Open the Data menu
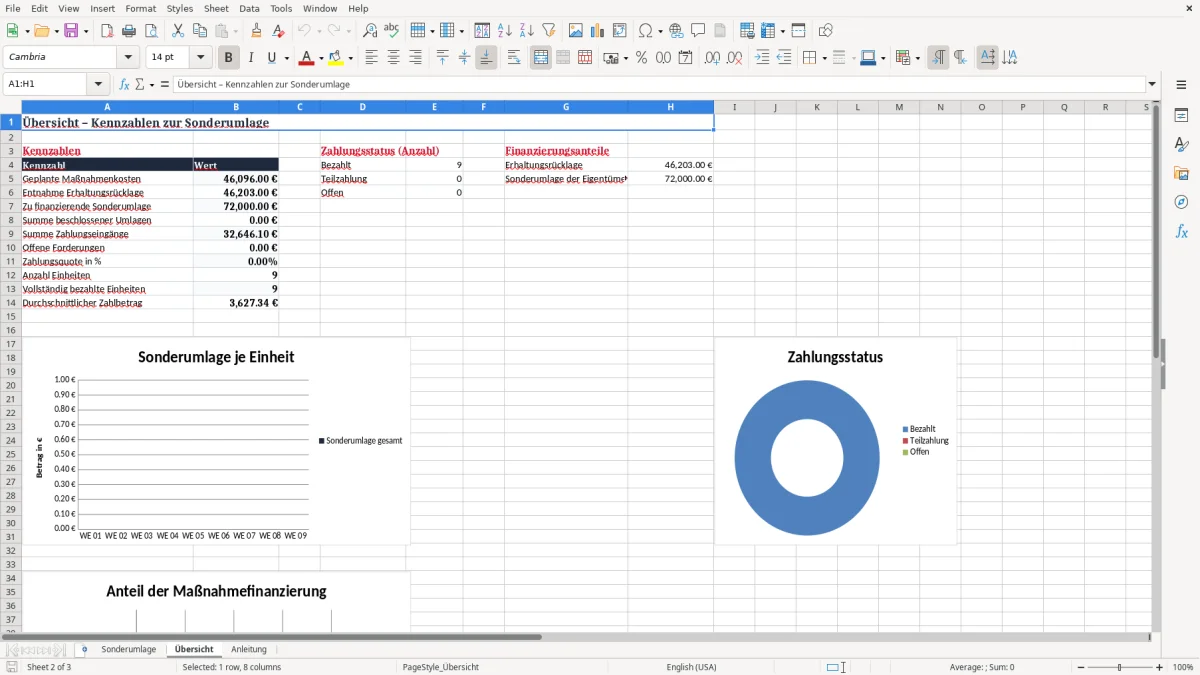 pyautogui.click(x=250, y=8)
